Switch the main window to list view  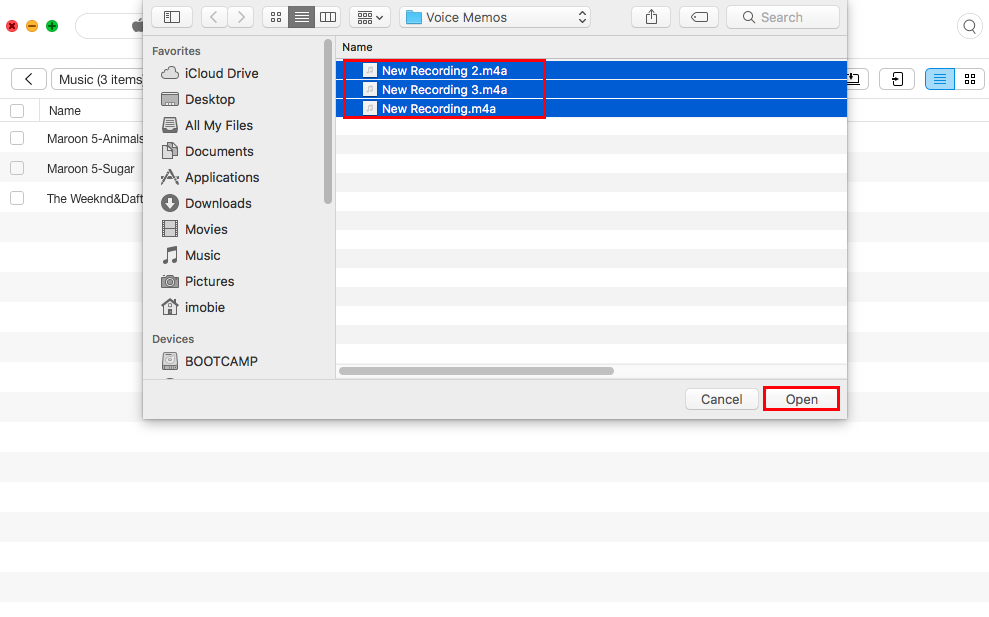pos(940,79)
